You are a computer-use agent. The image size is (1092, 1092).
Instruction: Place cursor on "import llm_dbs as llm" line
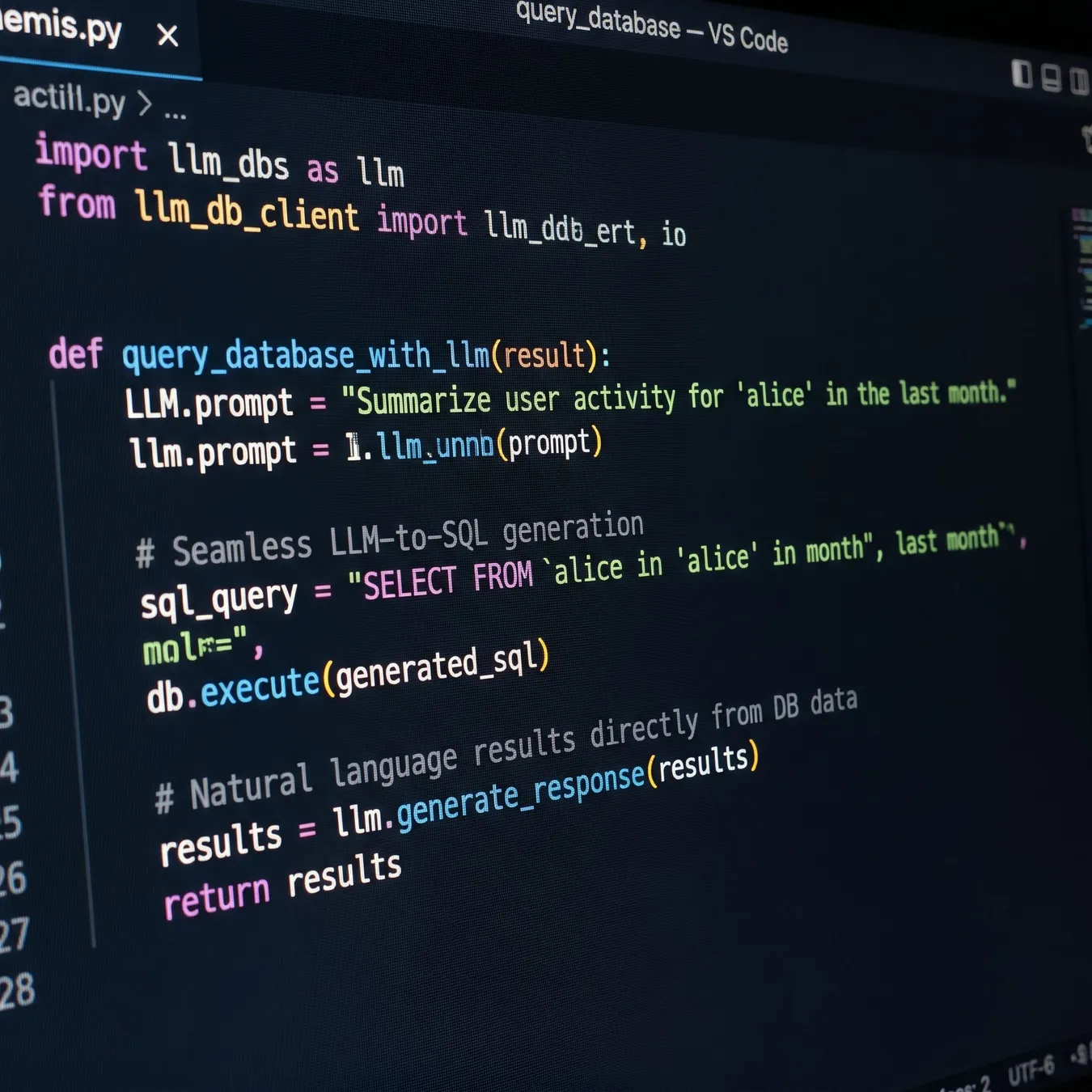point(219,162)
